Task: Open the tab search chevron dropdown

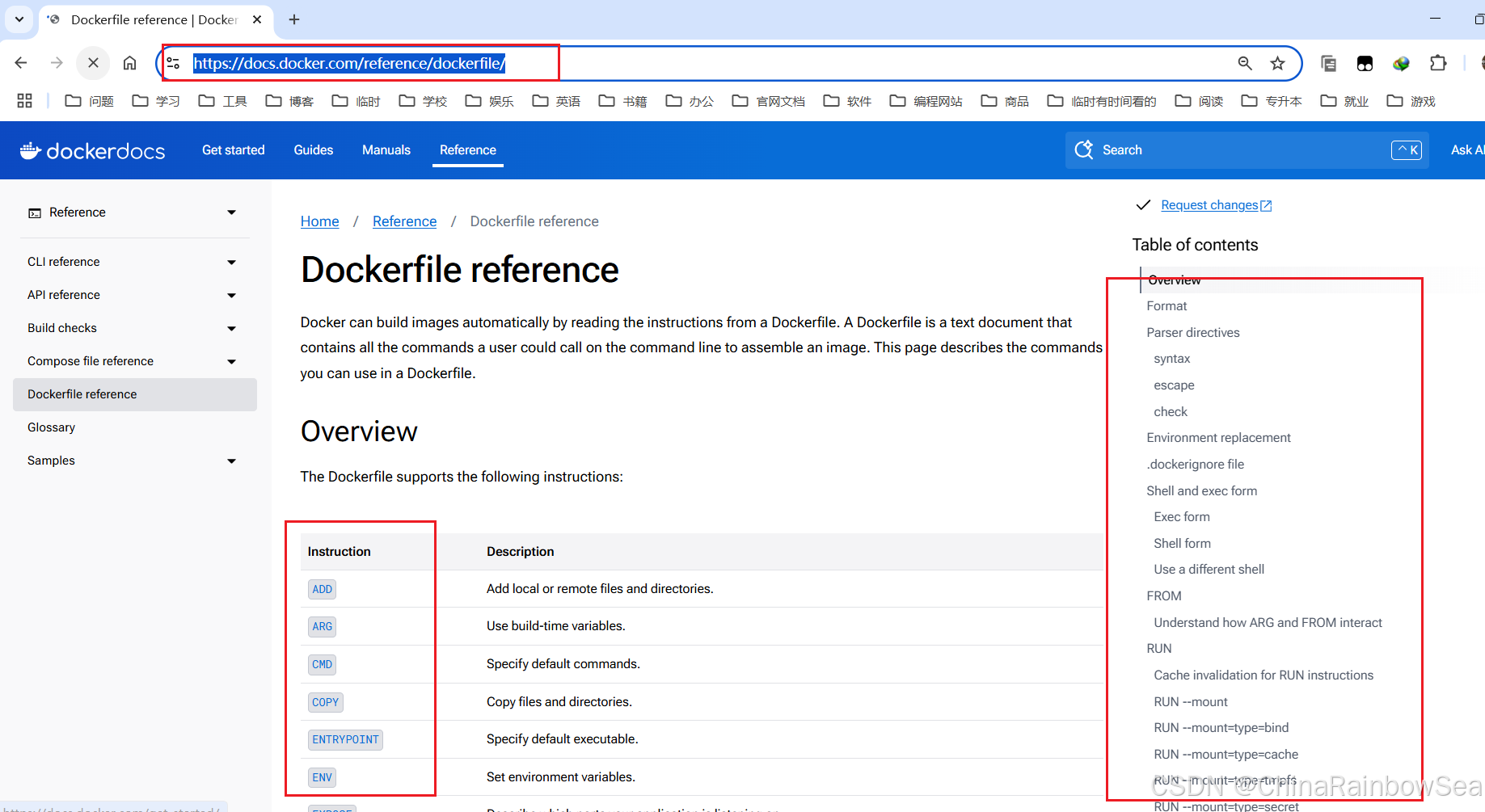Action: (x=18, y=19)
